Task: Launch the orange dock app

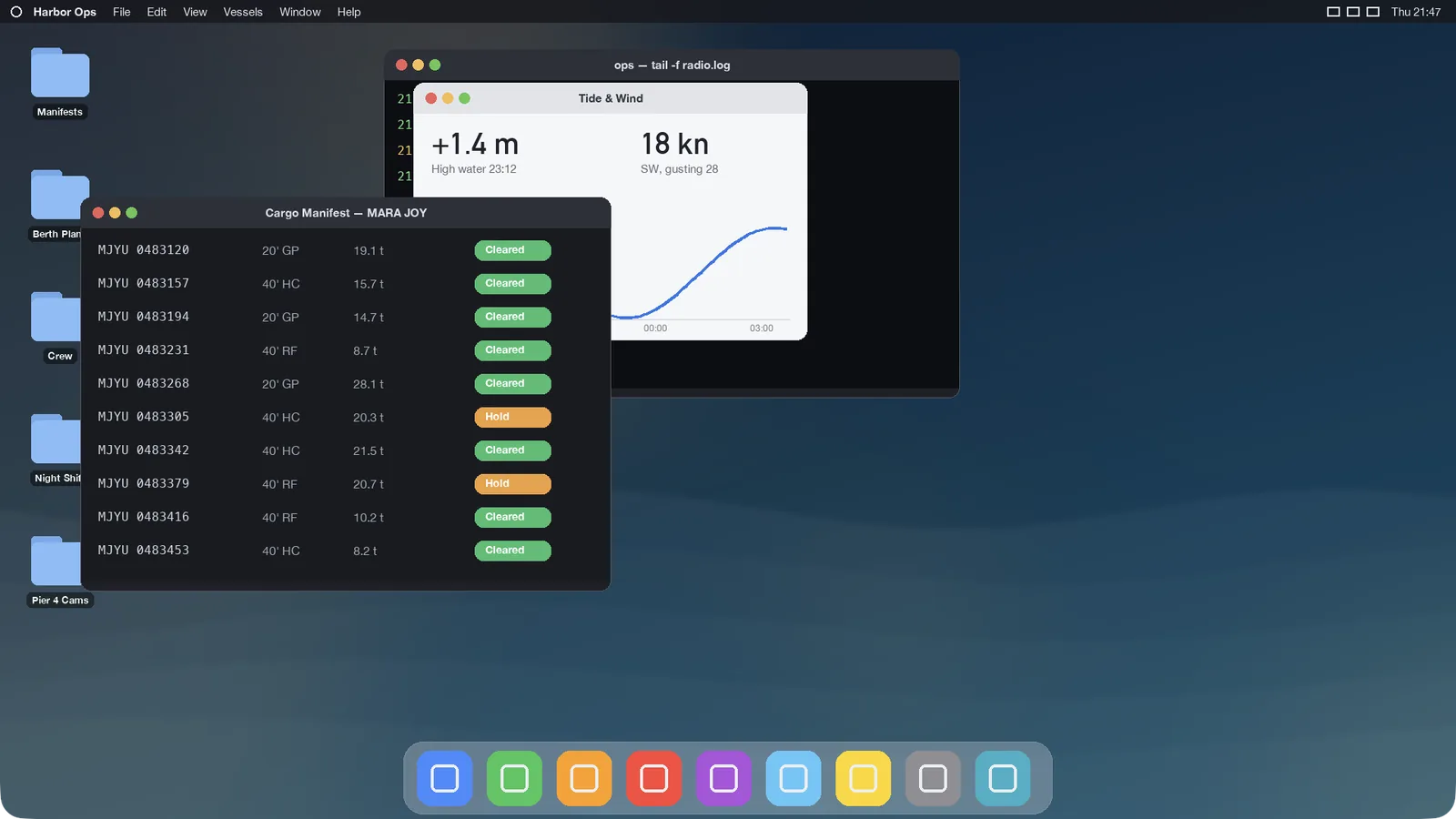Action: (x=584, y=778)
